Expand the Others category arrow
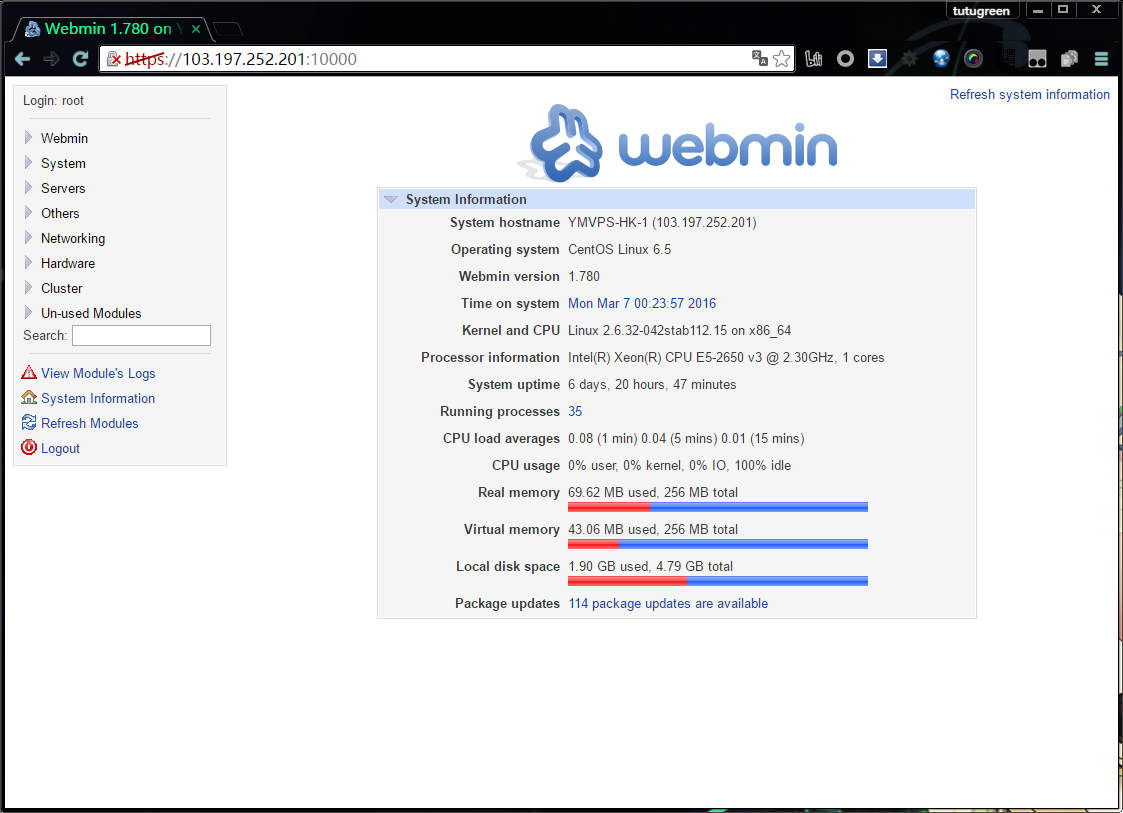The image size is (1123, 813). pyautogui.click(x=29, y=213)
